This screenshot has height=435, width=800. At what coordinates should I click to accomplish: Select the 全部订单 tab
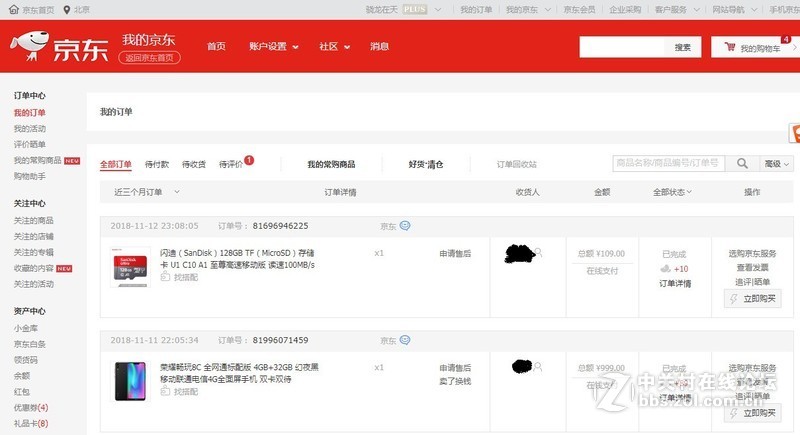[x=115, y=164]
